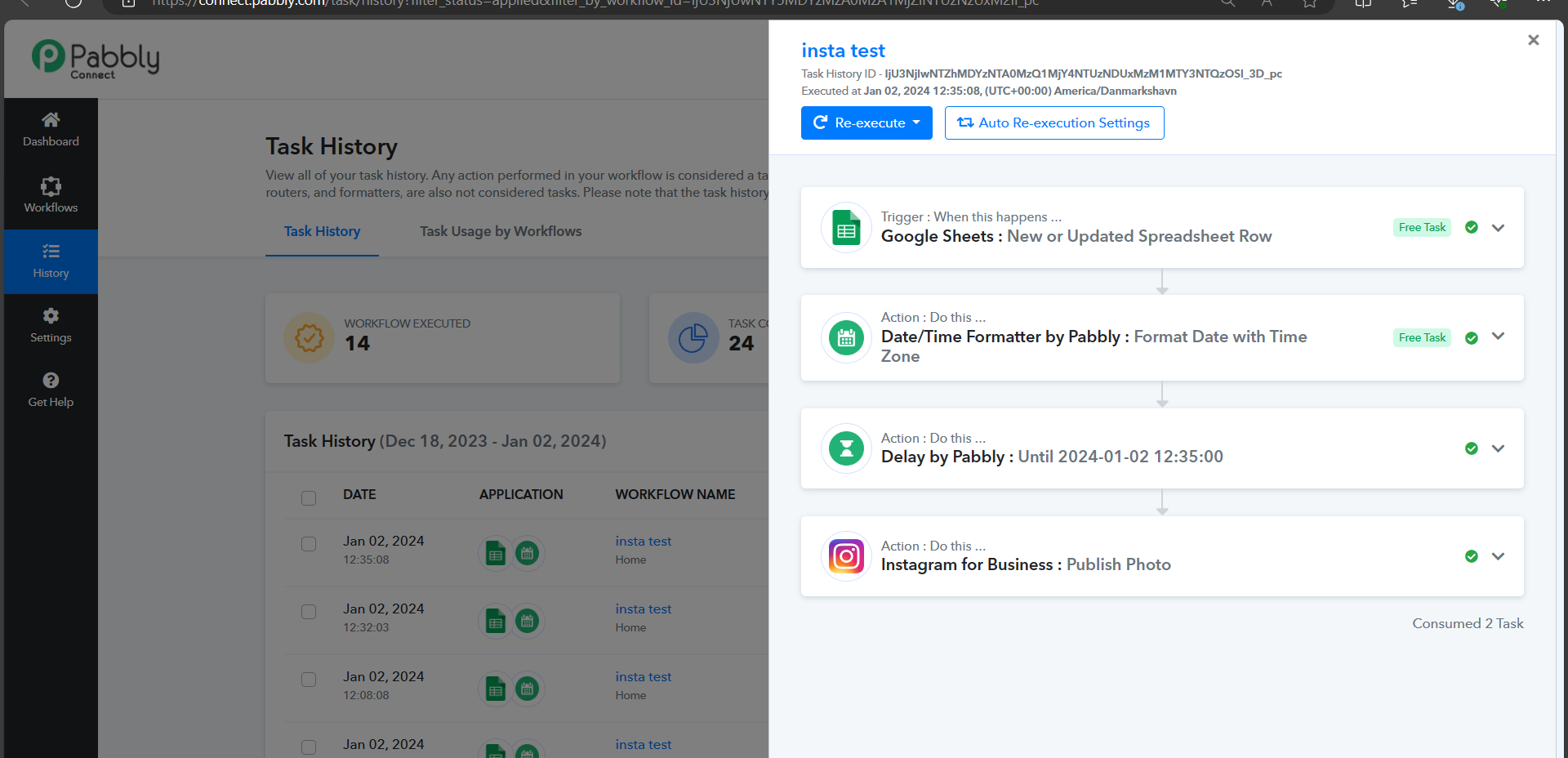The image size is (1568, 758).
Task: Open Dashboard in the sidebar
Action: coord(51,130)
